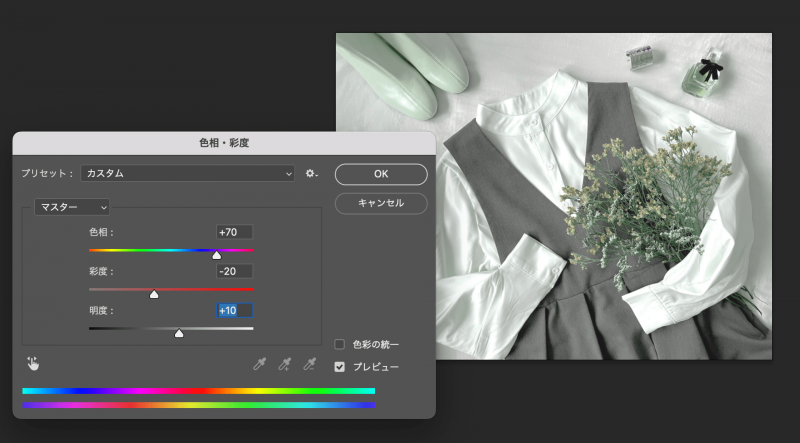The height and width of the screenshot is (443, 800).
Task: Click the 色相・彩度 dialog title bar
Action: click(x=224, y=143)
